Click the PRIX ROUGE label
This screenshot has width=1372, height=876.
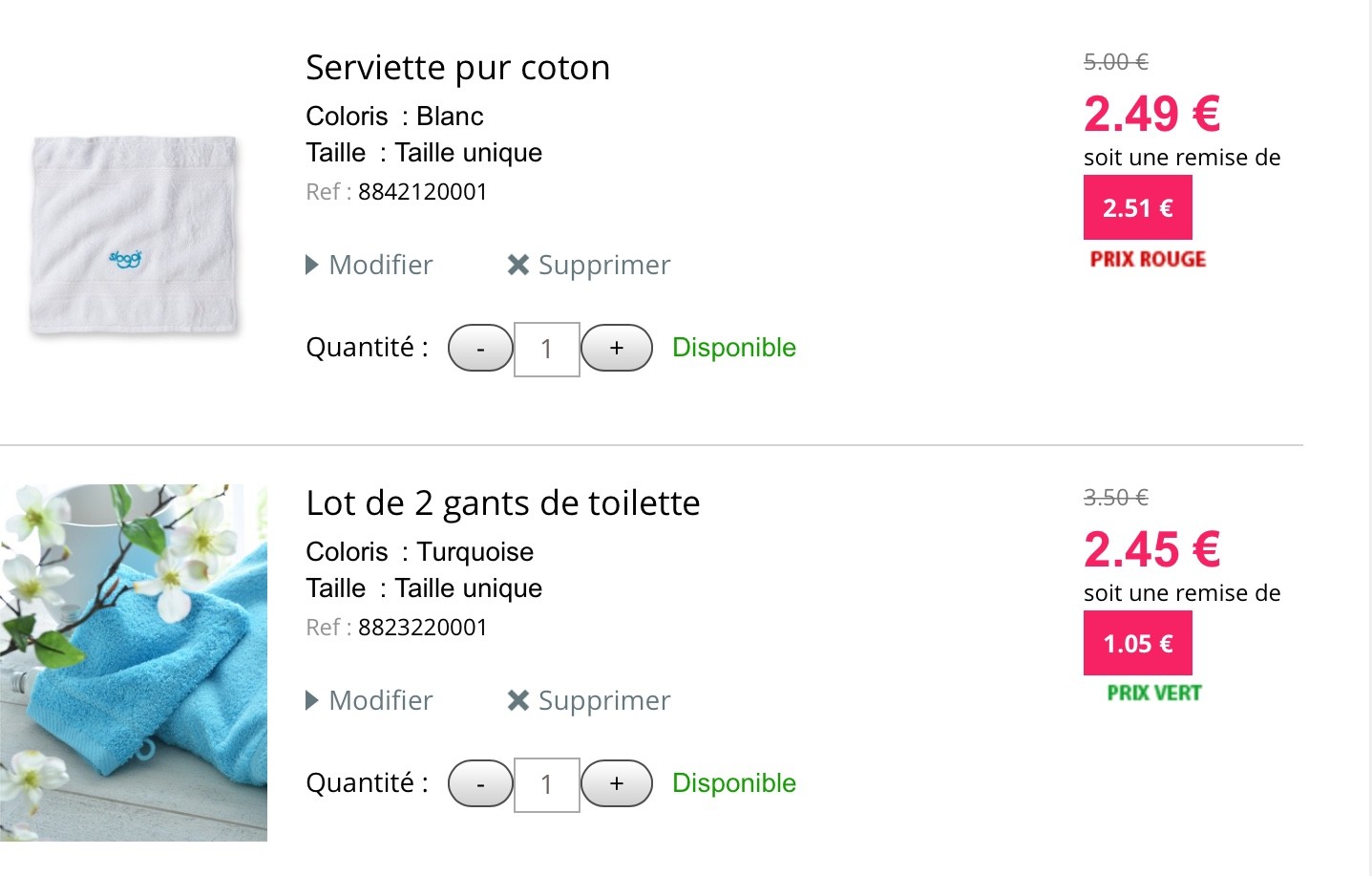coord(1148,259)
